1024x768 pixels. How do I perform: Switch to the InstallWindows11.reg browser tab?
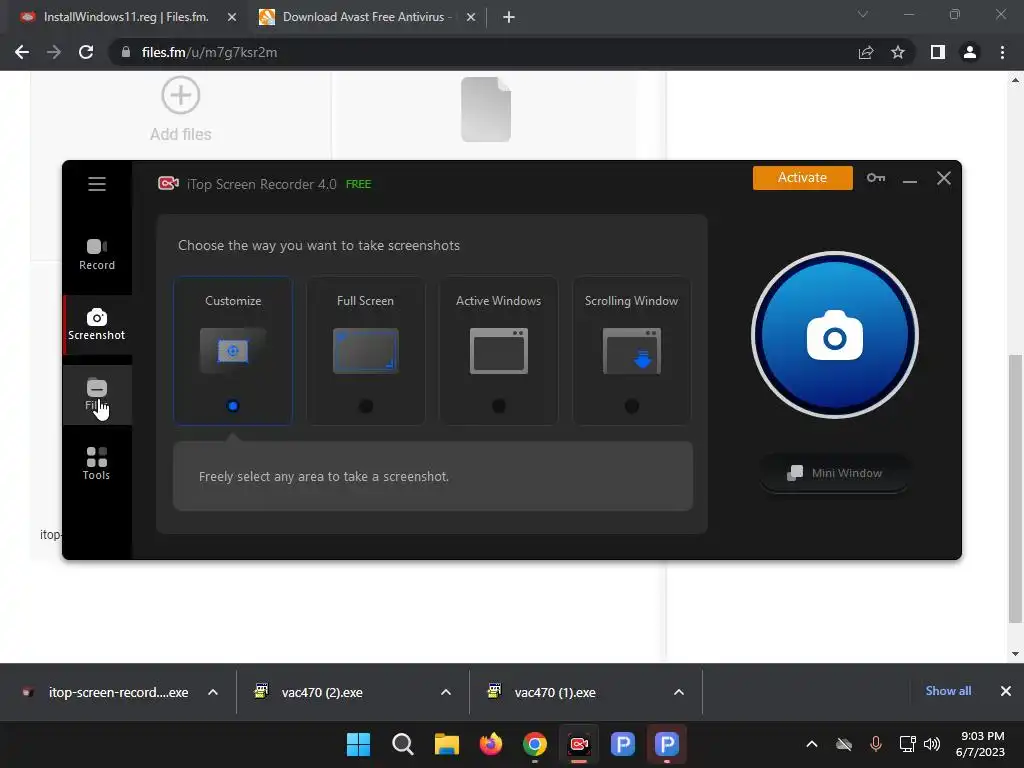pos(125,17)
